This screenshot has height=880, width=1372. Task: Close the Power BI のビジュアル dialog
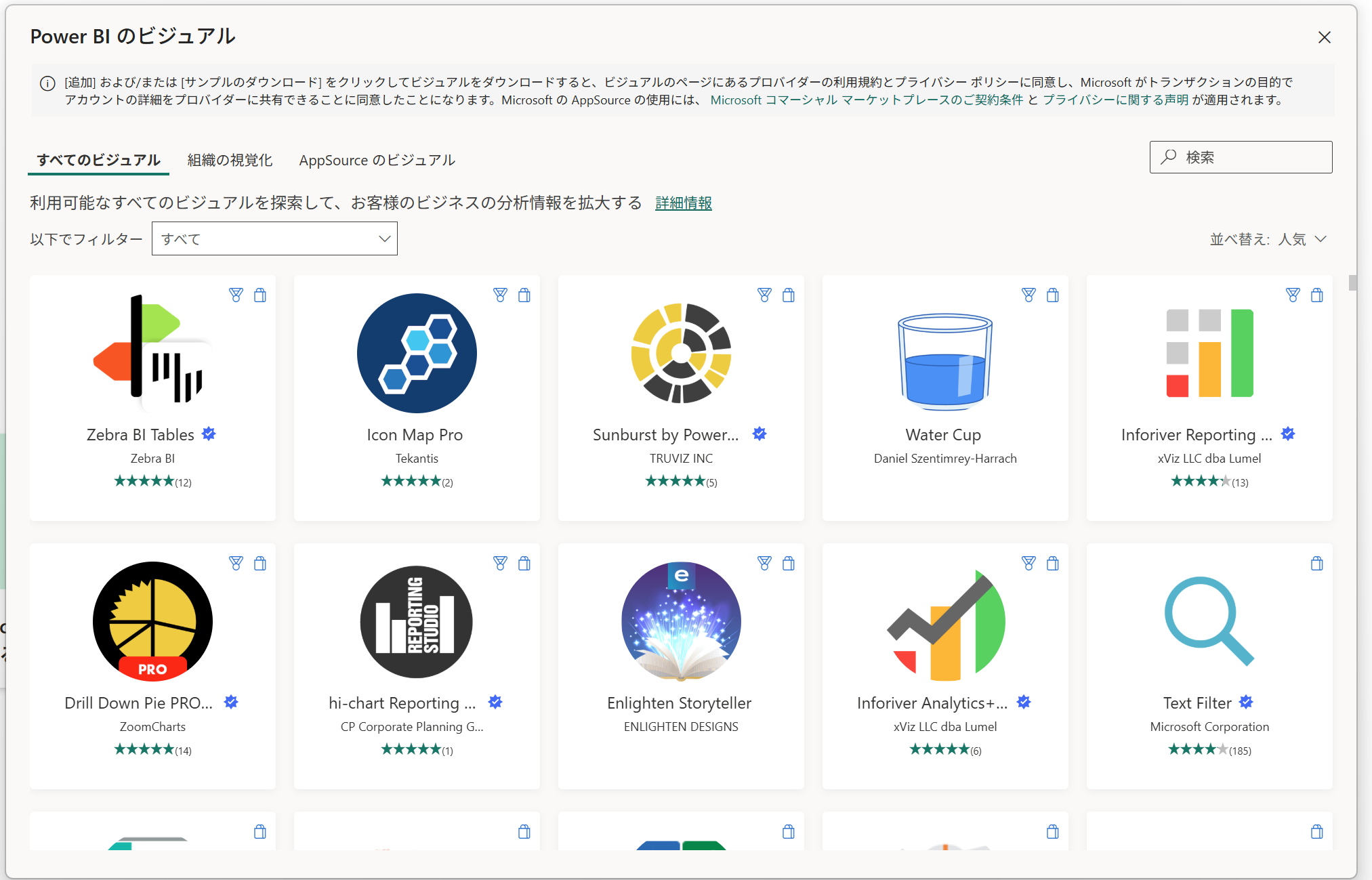click(1325, 37)
